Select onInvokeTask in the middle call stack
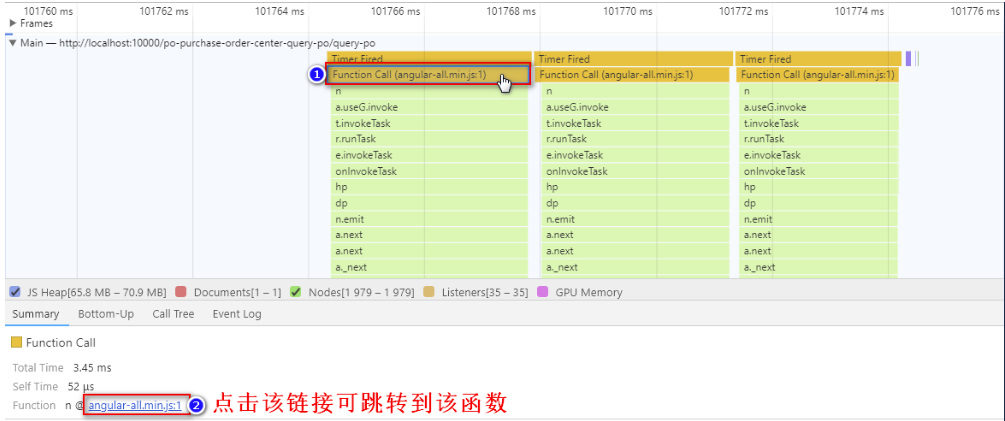Image resolution: width=1005 pixels, height=421 pixels. click(635, 171)
